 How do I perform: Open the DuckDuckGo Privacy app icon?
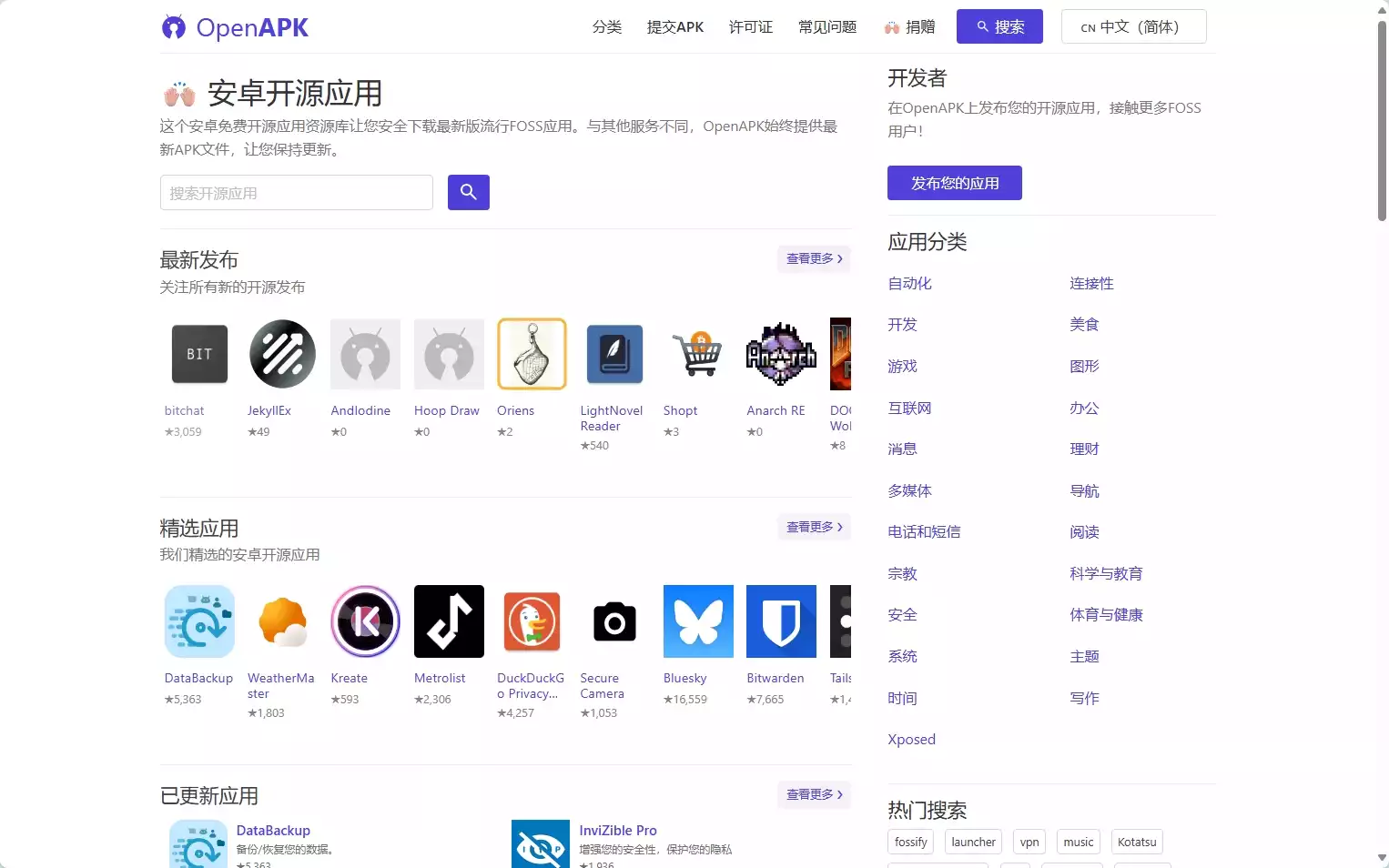(532, 621)
